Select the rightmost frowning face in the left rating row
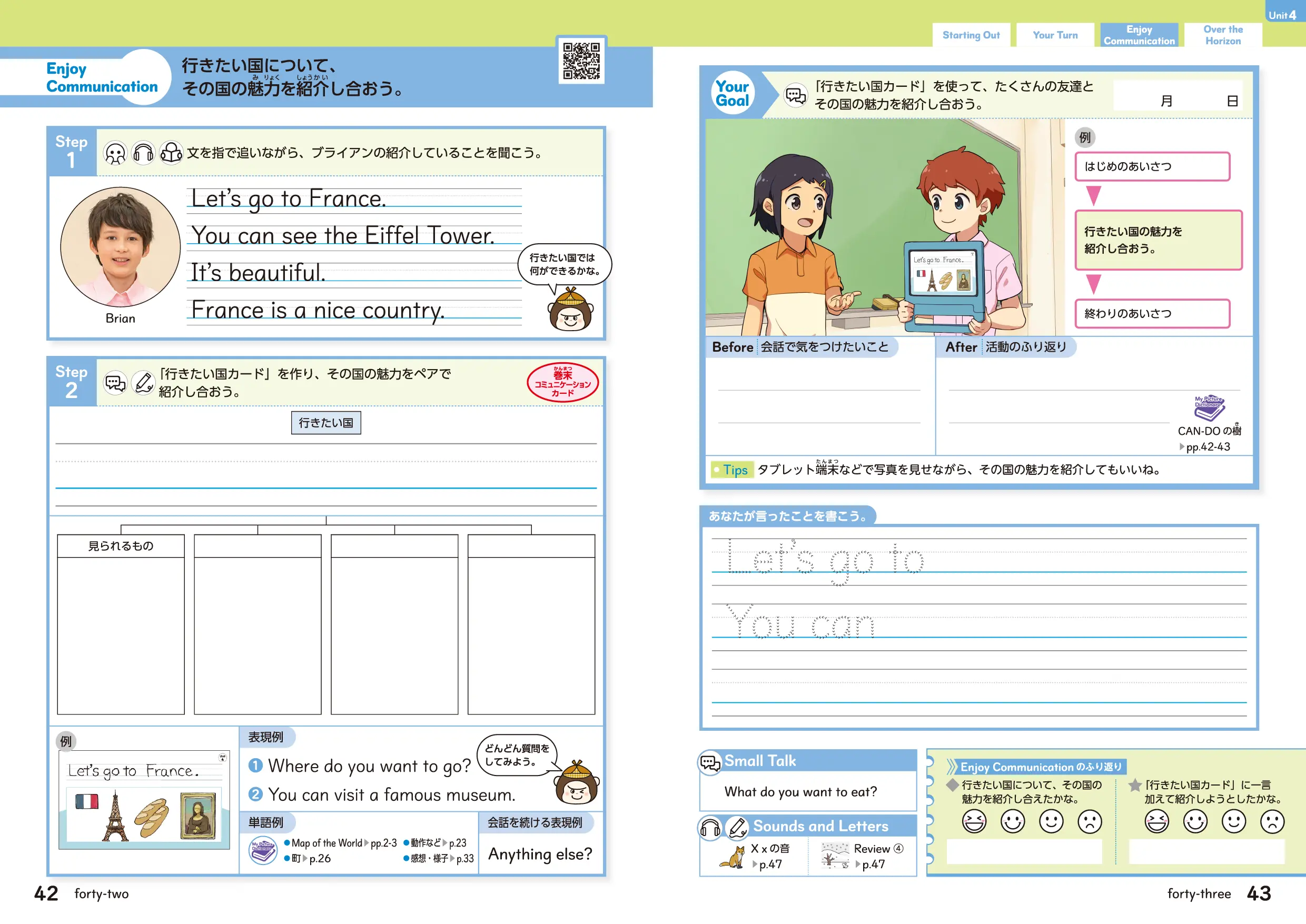 click(x=1089, y=821)
